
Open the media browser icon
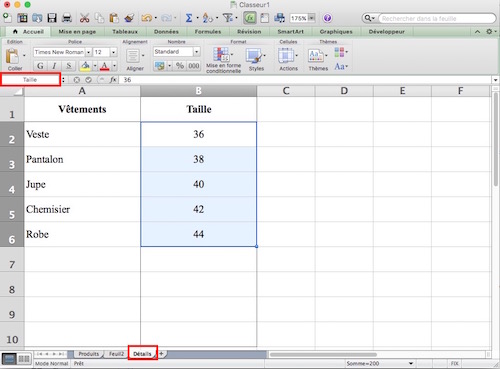tap(279, 18)
